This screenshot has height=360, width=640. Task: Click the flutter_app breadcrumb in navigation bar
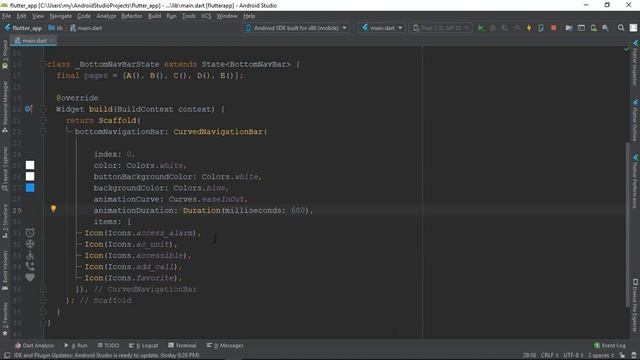click(23, 28)
